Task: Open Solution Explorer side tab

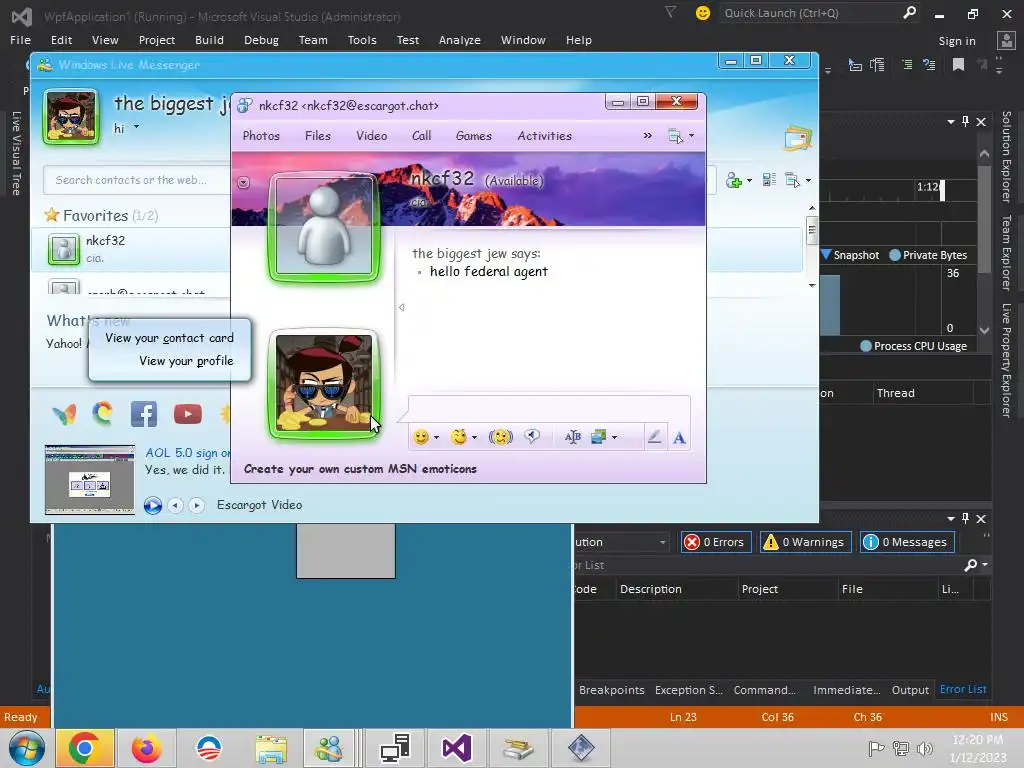Action: pos(1006,156)
